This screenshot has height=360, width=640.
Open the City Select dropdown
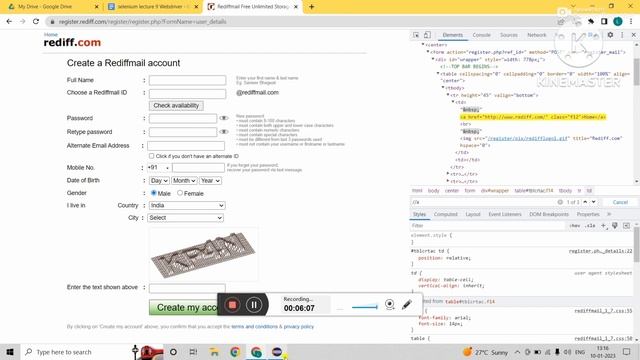pyautogui.click(x=185, y=218)
